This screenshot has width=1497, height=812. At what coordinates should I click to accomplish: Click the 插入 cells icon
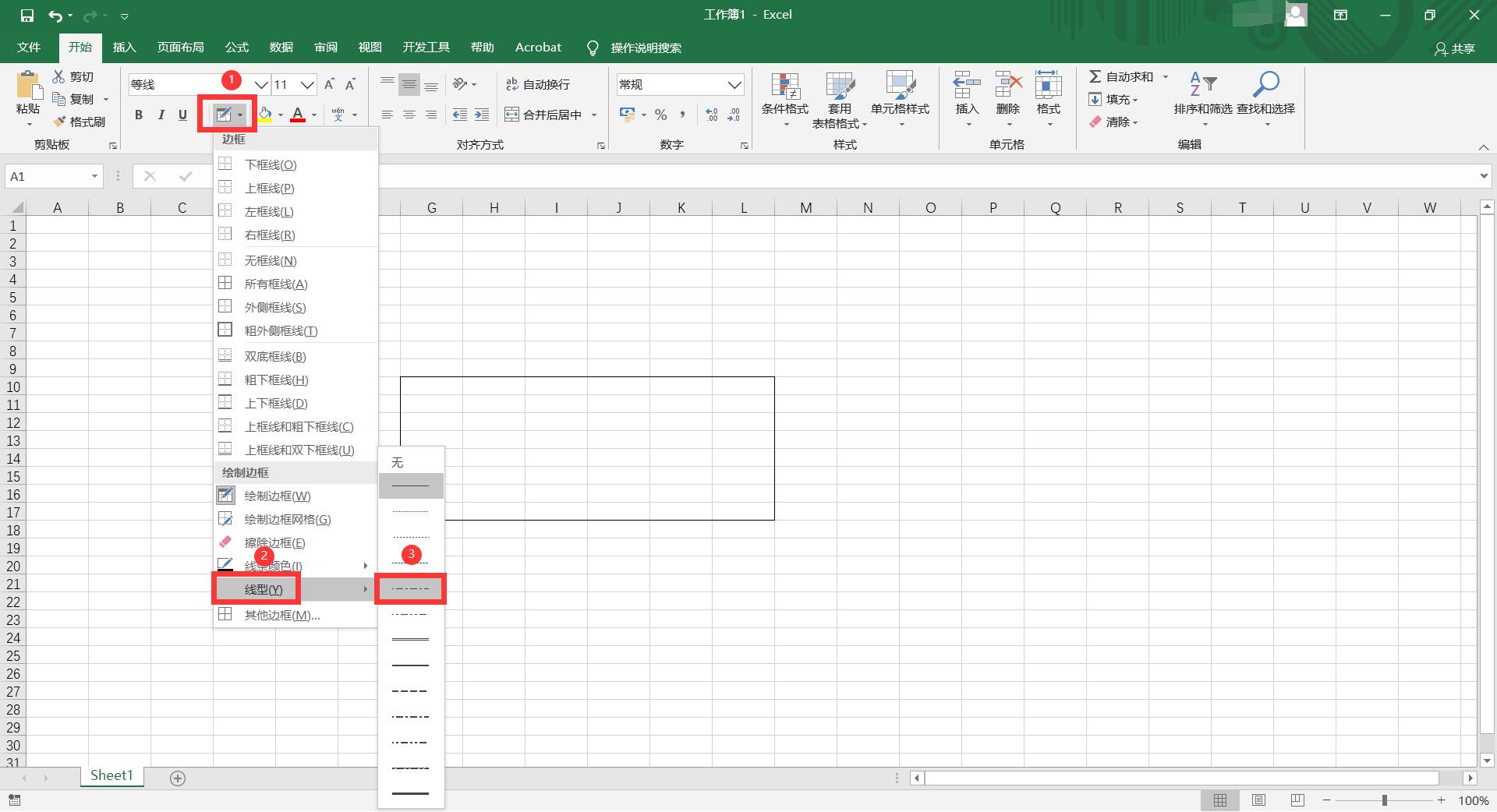coord(967,85)
